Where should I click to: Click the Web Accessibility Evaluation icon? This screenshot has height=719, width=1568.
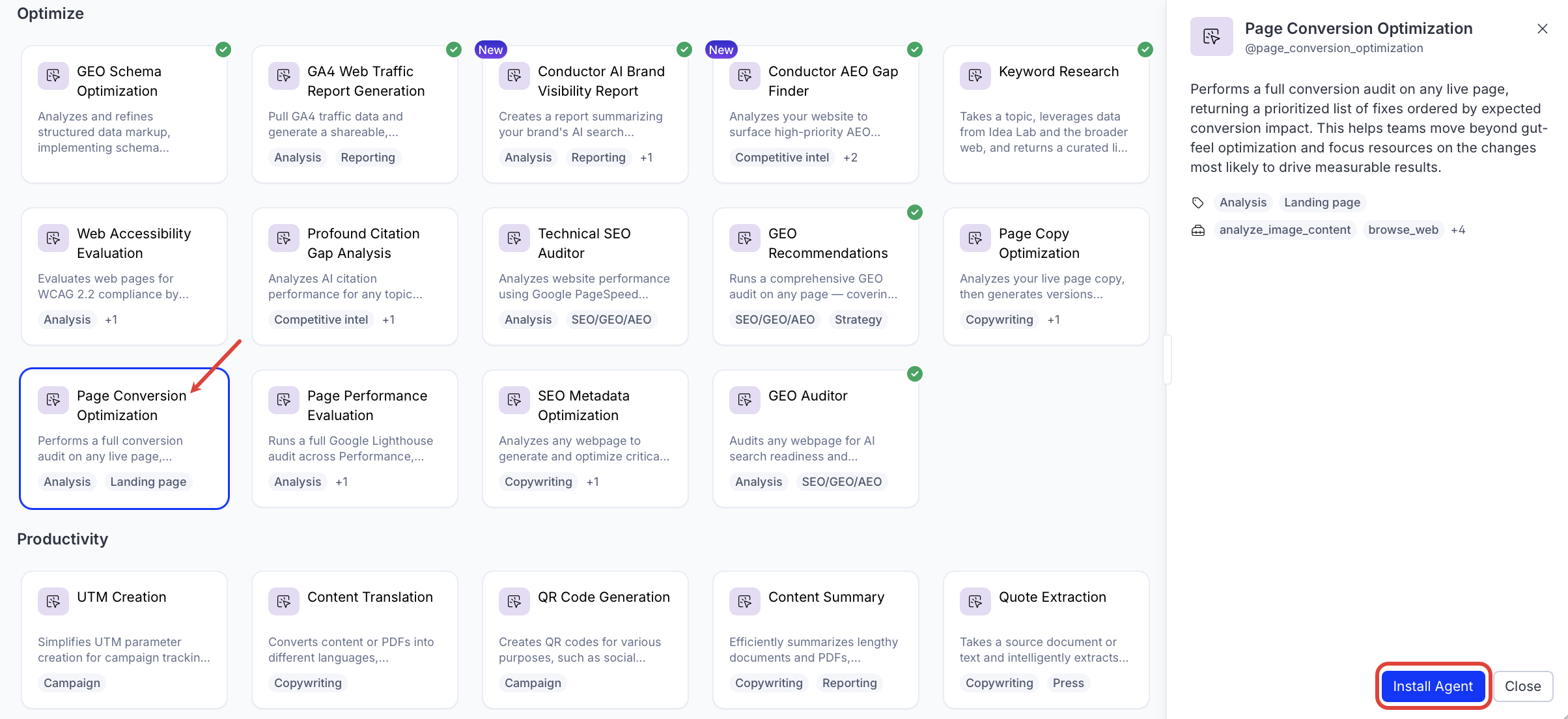pos(53,238)
